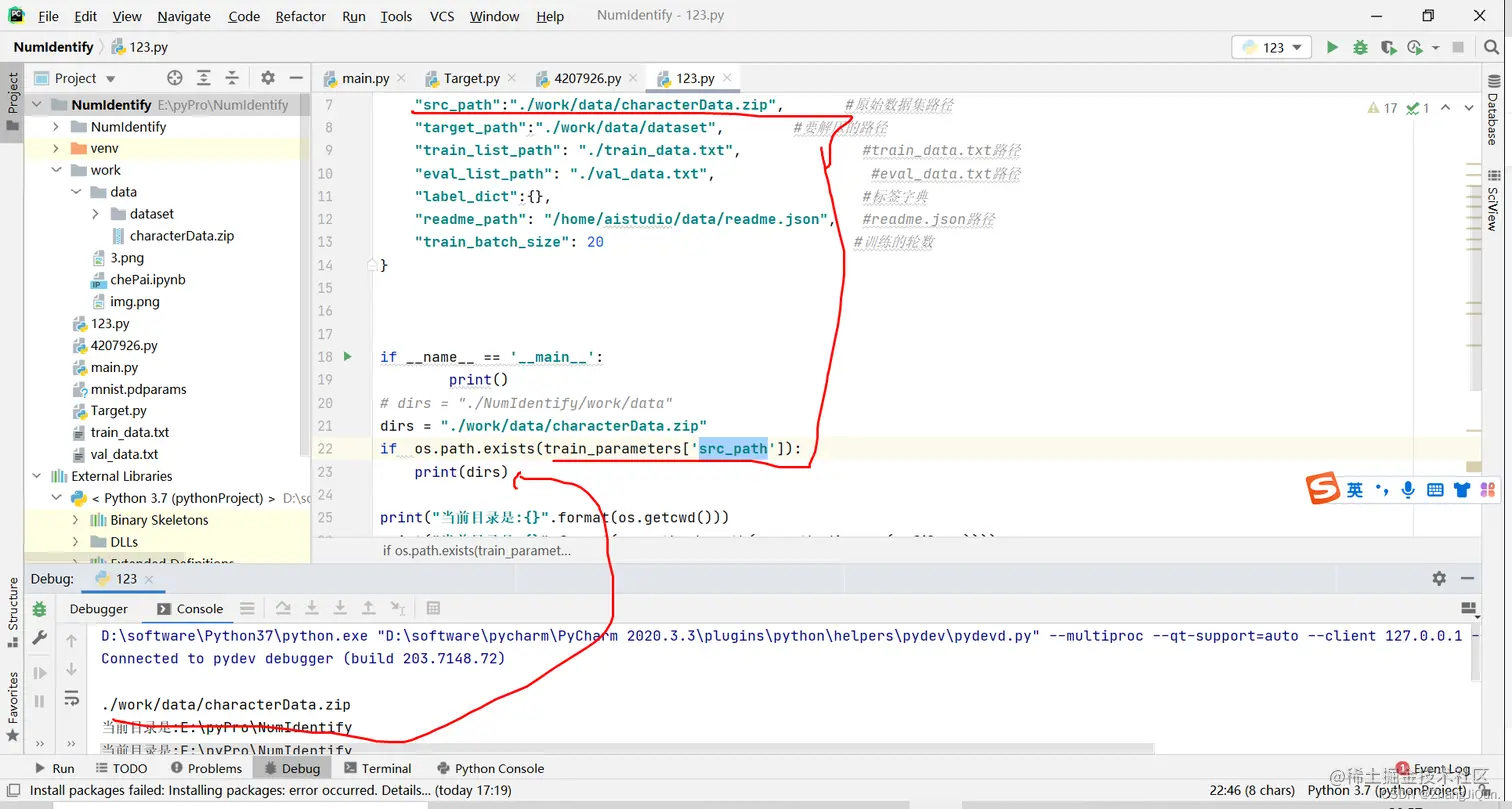The height and width of the screenshot is (809, 1512).
Task: Go to next highlighted error arrow
Action: tap(1469, 108)
